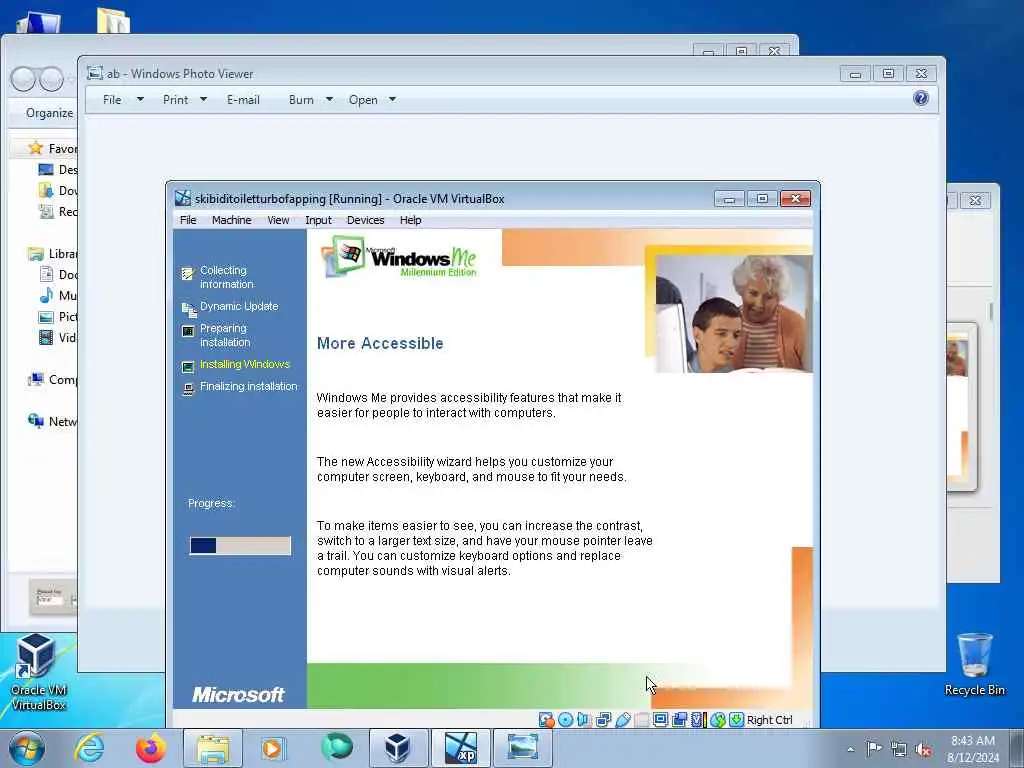The width and height of the screenshot is (1024, 768).
Task: Click the hard disk activity icon in VirtualBox status bar
Action: tap(546, 720)
